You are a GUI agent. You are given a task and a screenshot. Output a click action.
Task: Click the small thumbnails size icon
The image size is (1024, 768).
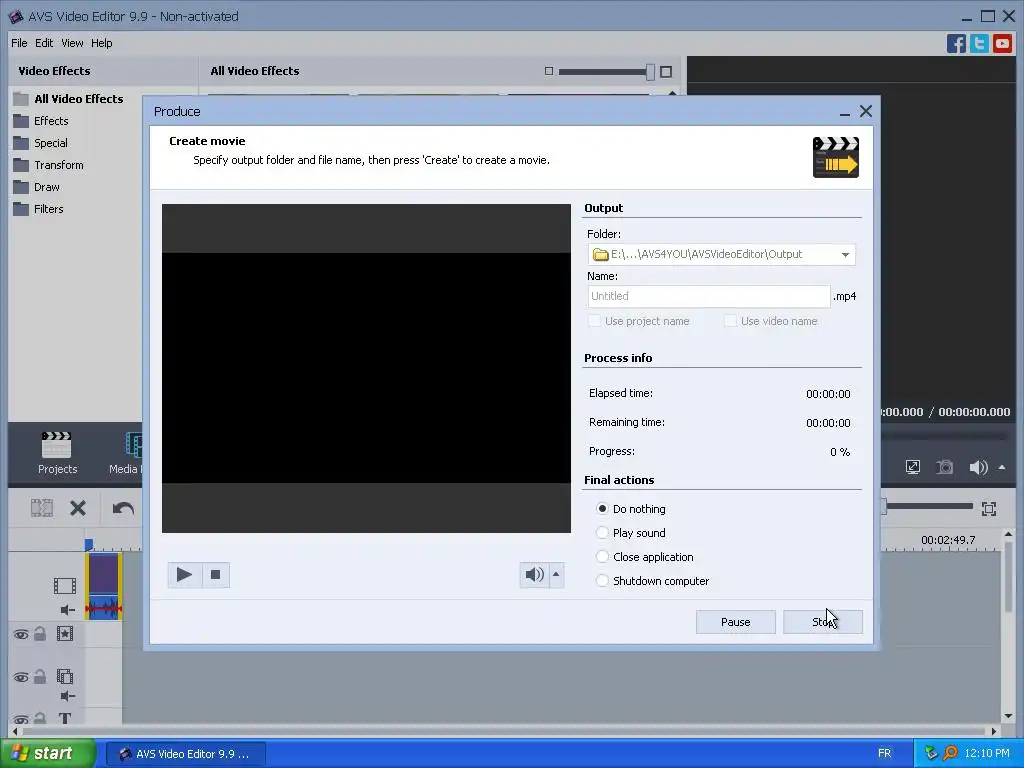[x=549, y=71]
